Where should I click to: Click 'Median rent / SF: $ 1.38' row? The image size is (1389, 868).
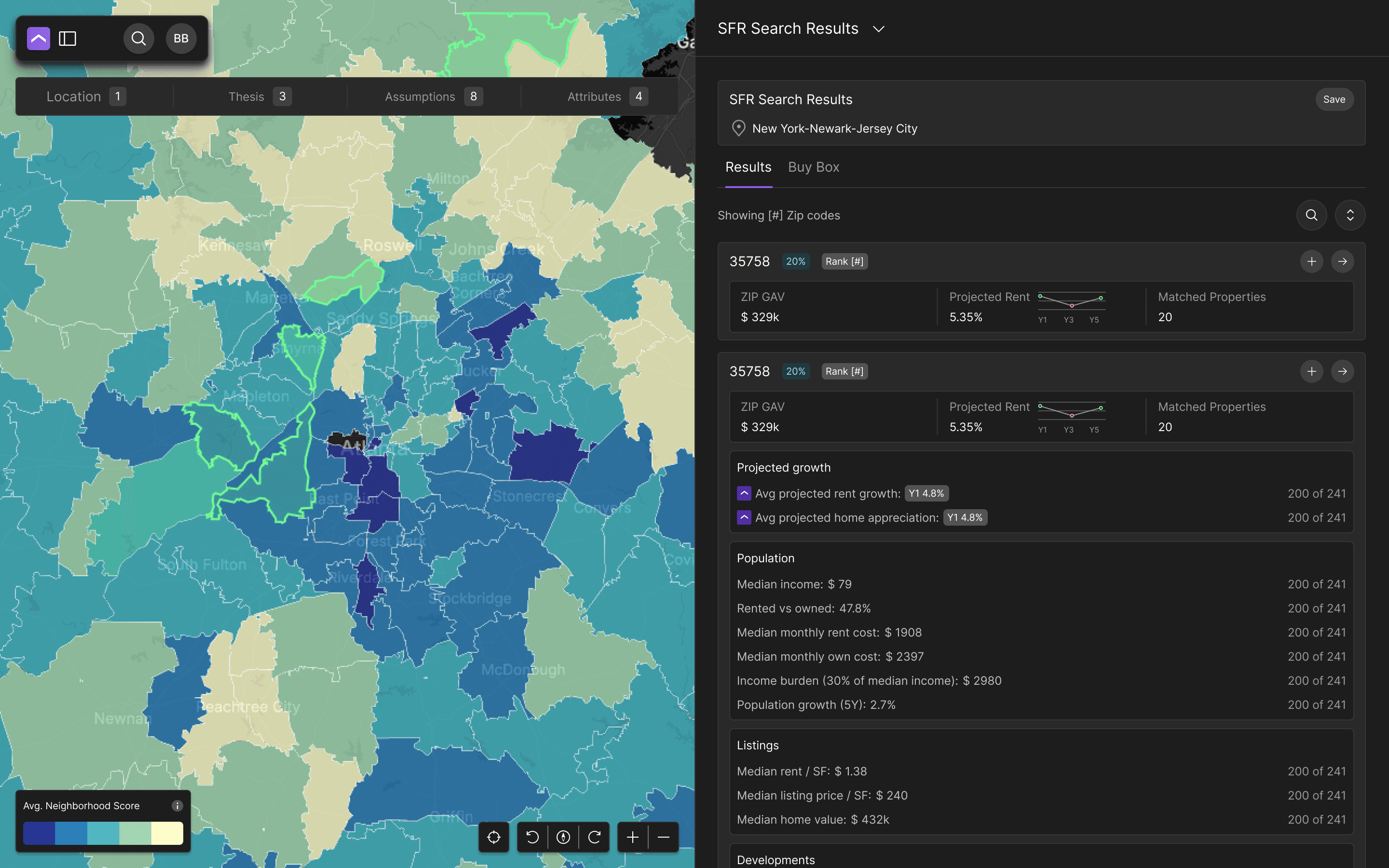tap(1041, 772)
